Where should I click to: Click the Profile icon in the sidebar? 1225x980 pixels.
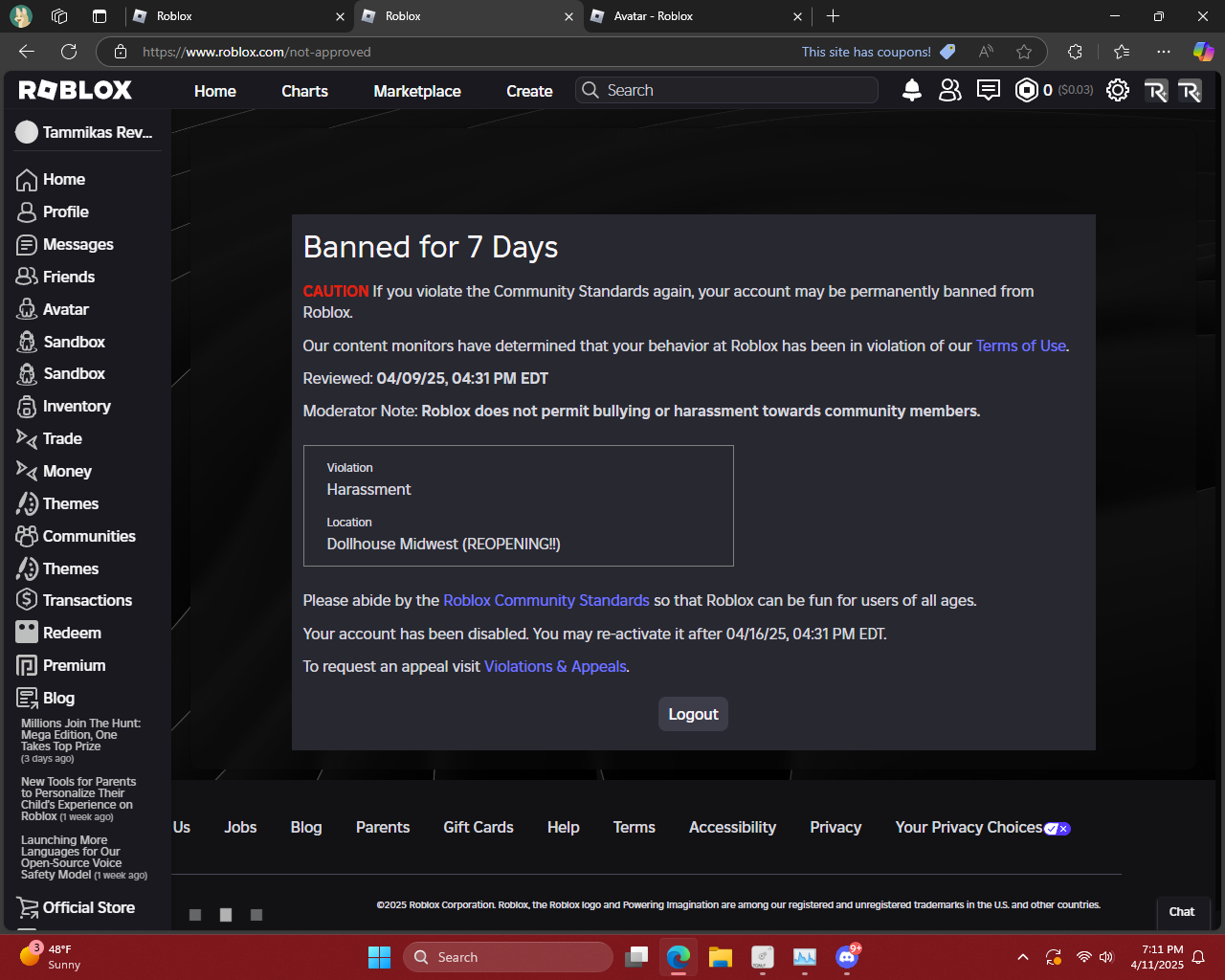pos(27,212)
